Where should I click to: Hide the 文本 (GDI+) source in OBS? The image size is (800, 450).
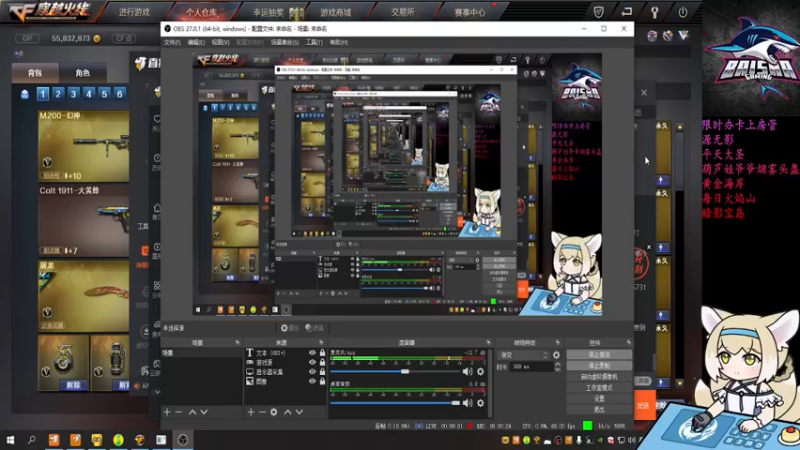coord(312,353)
